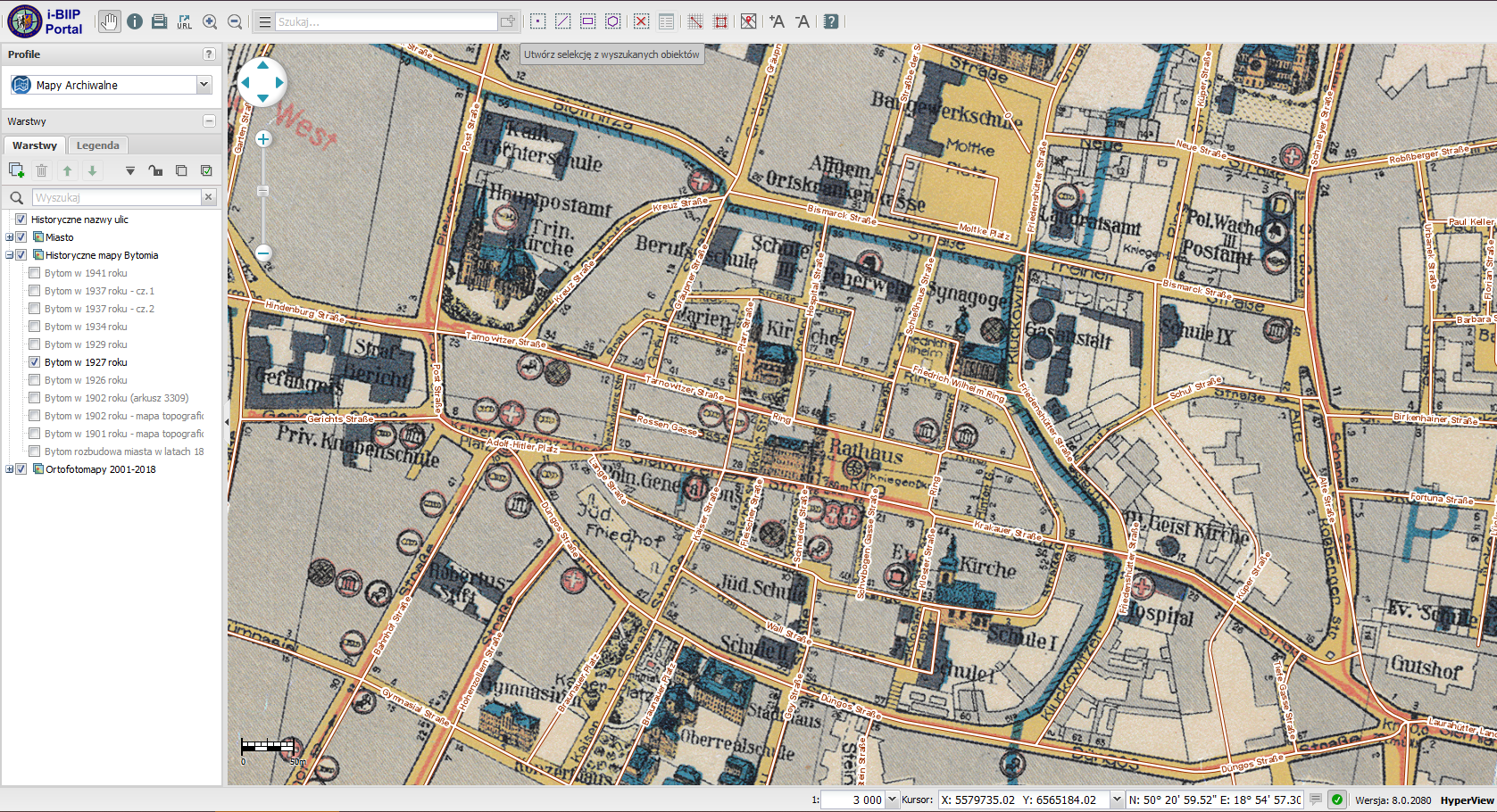Click the plus button on zoom slider

(x=263, y=138)
